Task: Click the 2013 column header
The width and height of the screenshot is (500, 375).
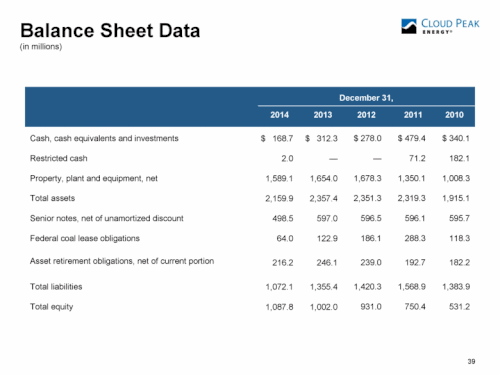Action: pyautogui.click(x=323, y=115)
